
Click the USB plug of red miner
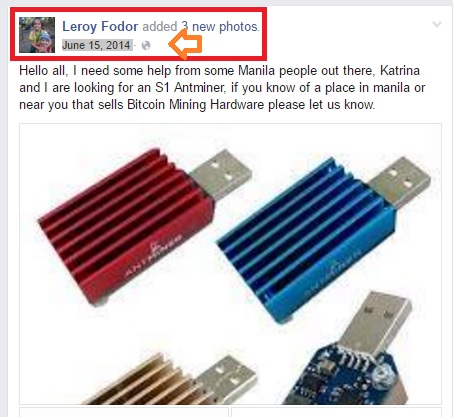coord(221,174)
